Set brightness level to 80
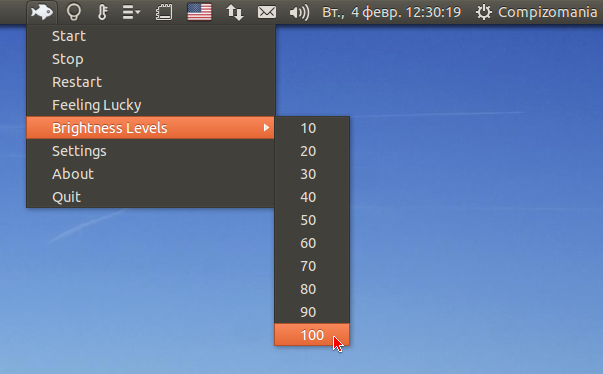This screenshot has height=374, width=603. [312, 289]
